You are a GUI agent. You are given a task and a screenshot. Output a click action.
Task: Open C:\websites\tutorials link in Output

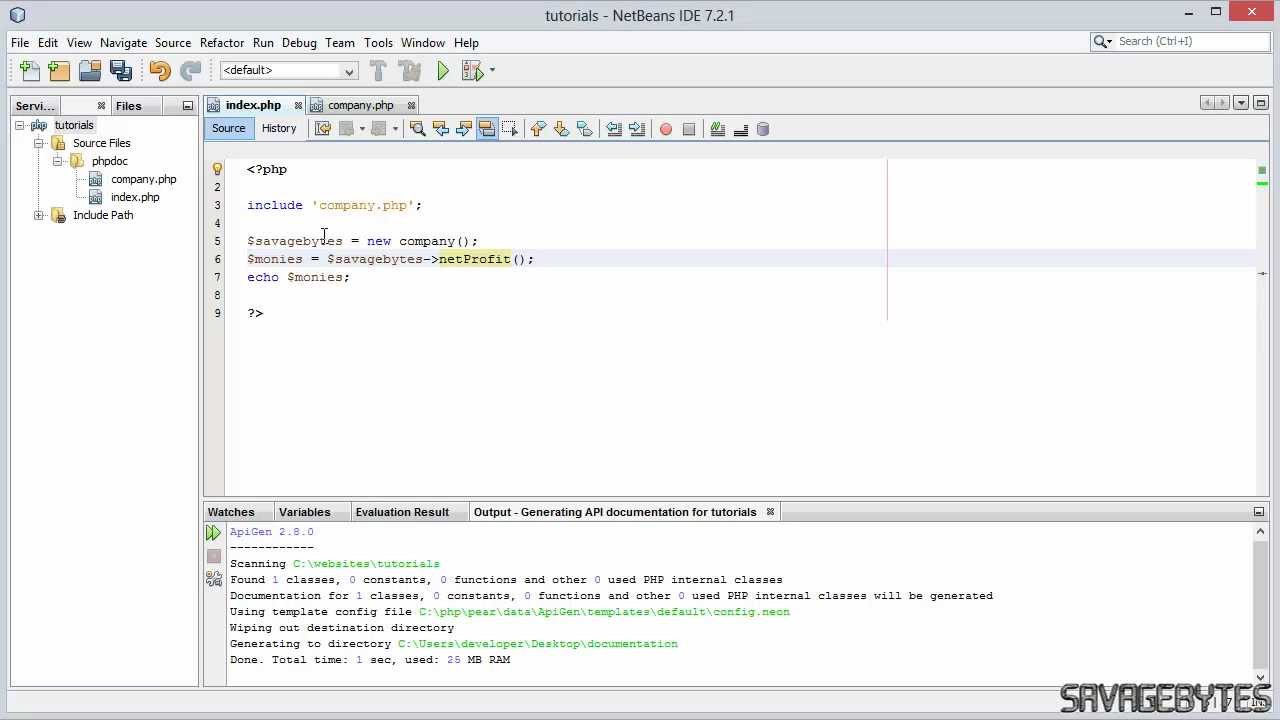(x=366, y=564)
